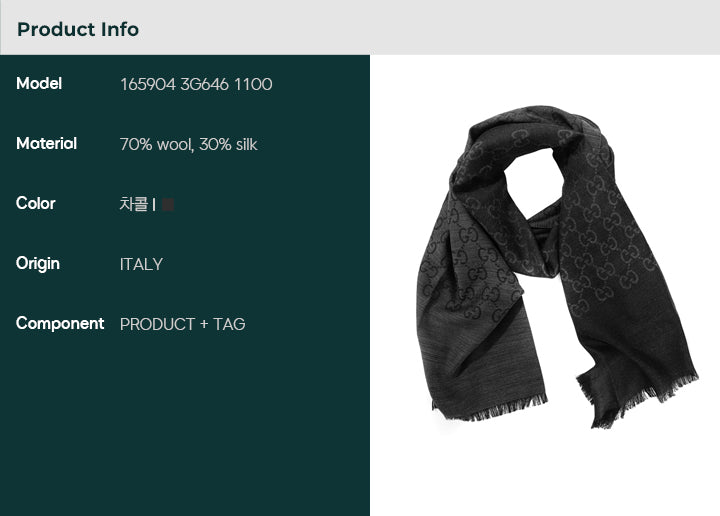Select the model number 165904 3G646 1100
Screen dimensions: 720x516
coord(196,84)
